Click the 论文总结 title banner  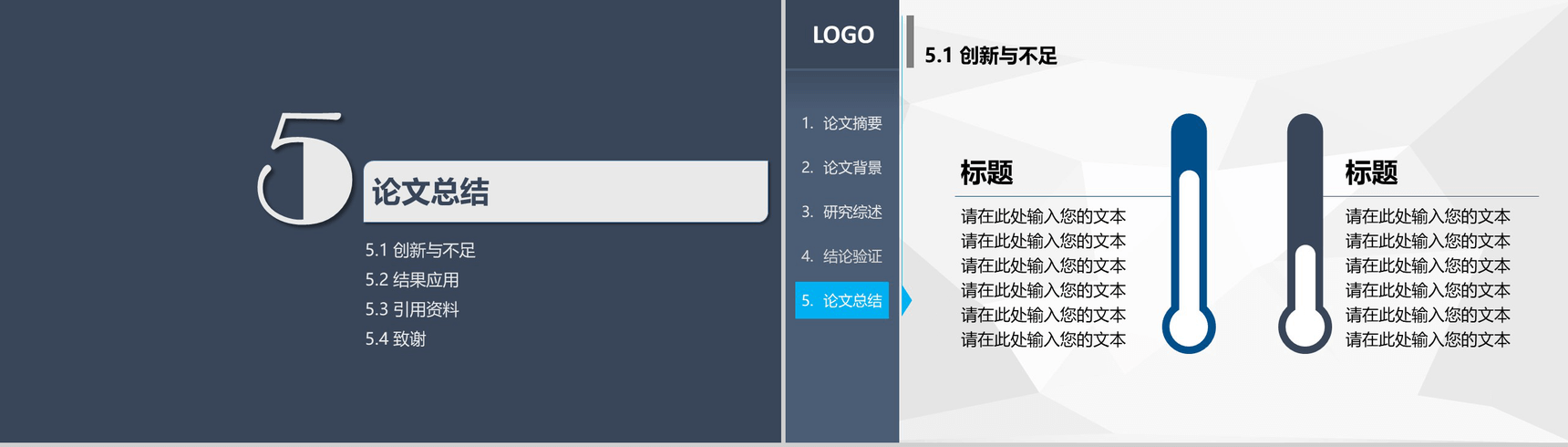click(x=565, y=192)
